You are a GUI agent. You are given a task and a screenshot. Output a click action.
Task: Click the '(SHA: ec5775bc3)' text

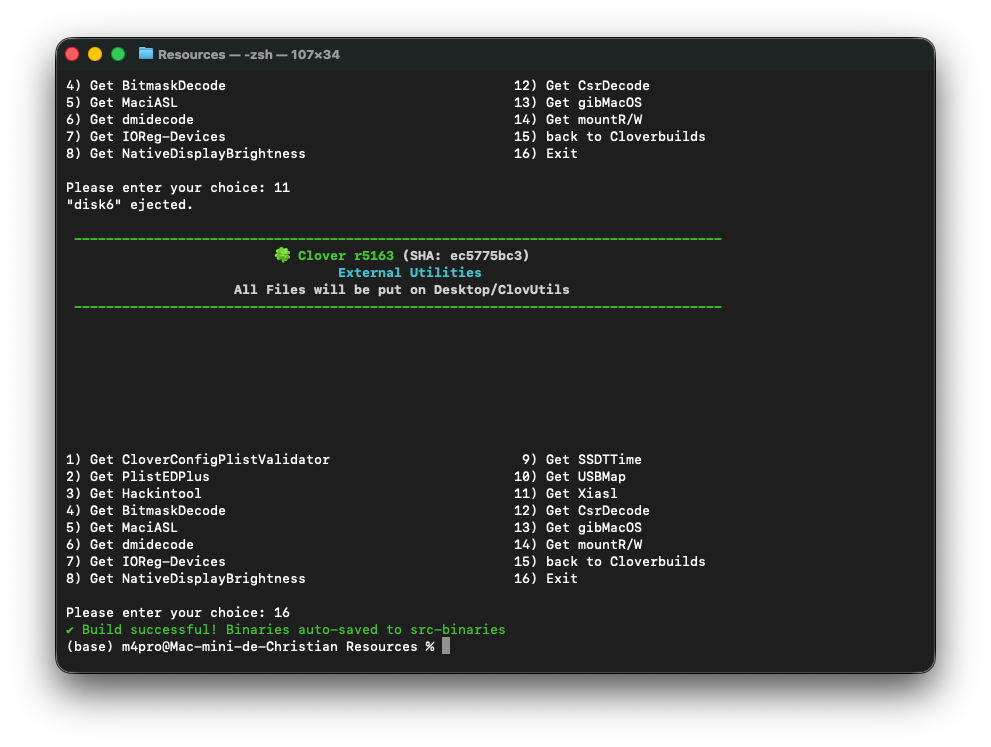[x=466, y=255]
